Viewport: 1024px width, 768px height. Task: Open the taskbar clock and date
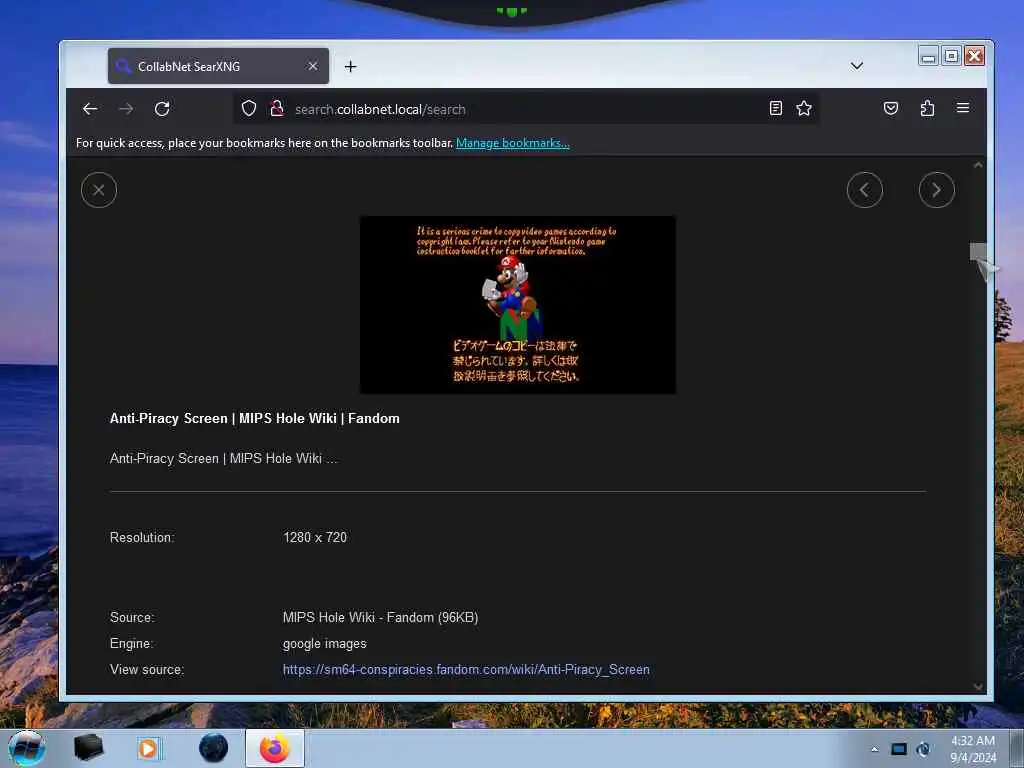[x=973, y=749]
